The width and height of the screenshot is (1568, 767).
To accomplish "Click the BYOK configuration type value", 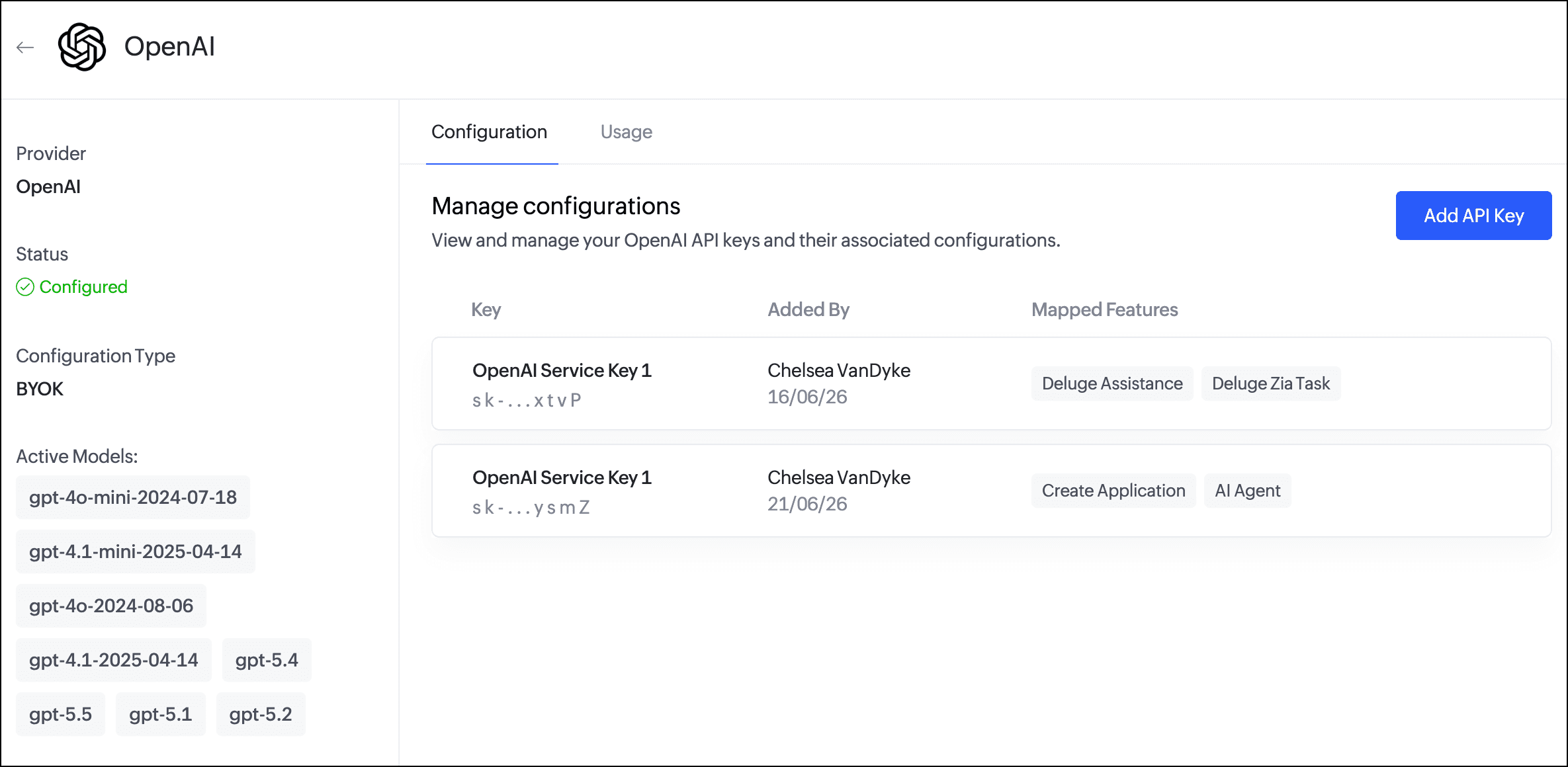I will [x=40, y=389].
